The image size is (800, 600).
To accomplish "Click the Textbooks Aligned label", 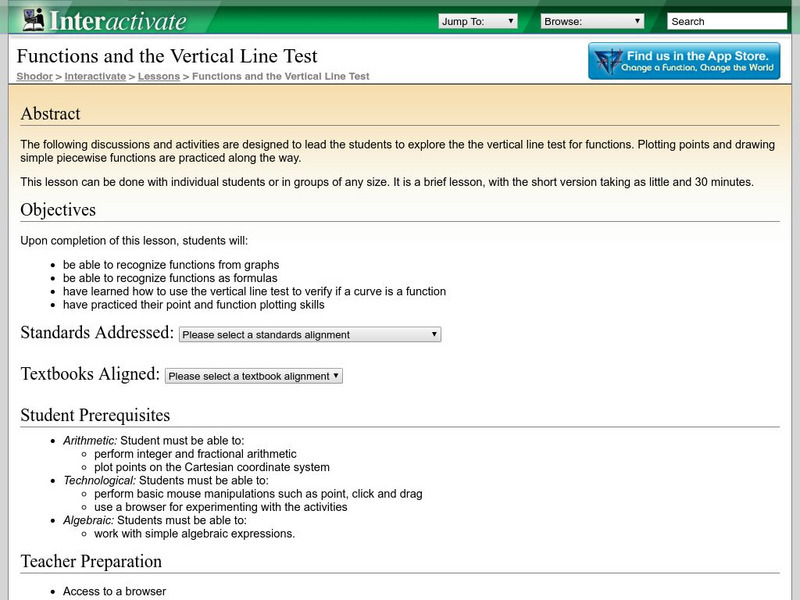I will tap(90, 374).
